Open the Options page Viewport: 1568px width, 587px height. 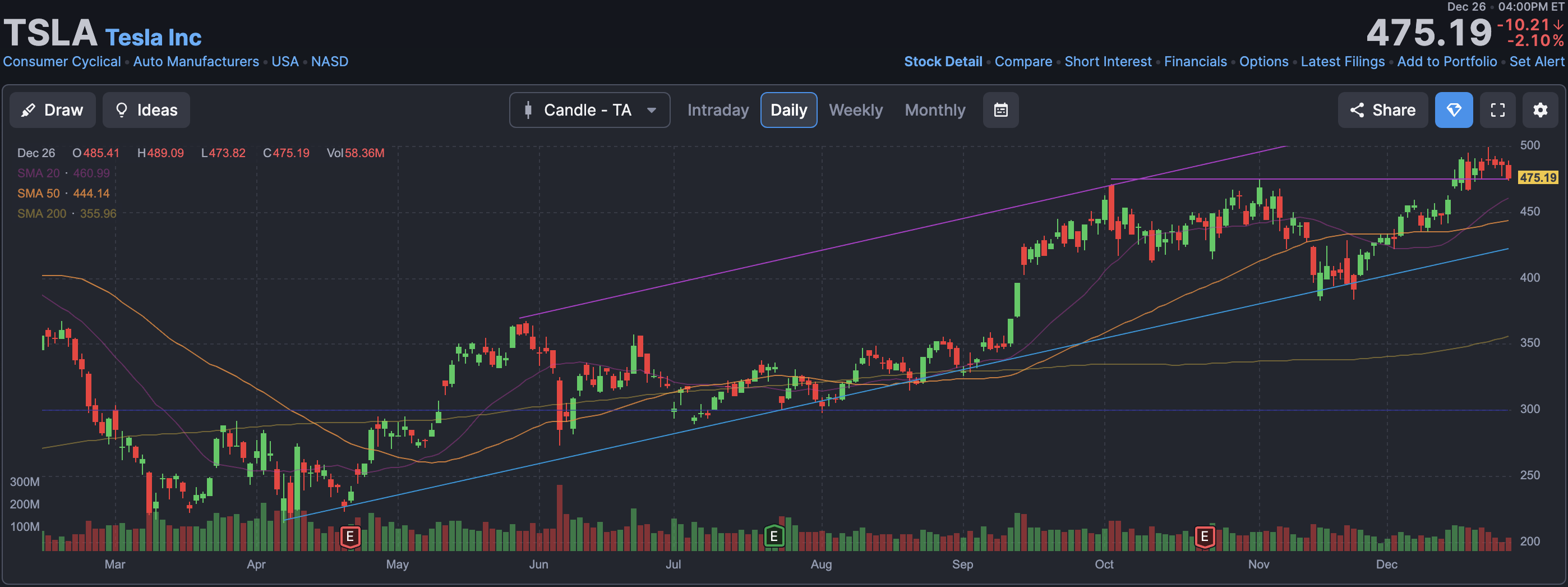click(1263, 62)
